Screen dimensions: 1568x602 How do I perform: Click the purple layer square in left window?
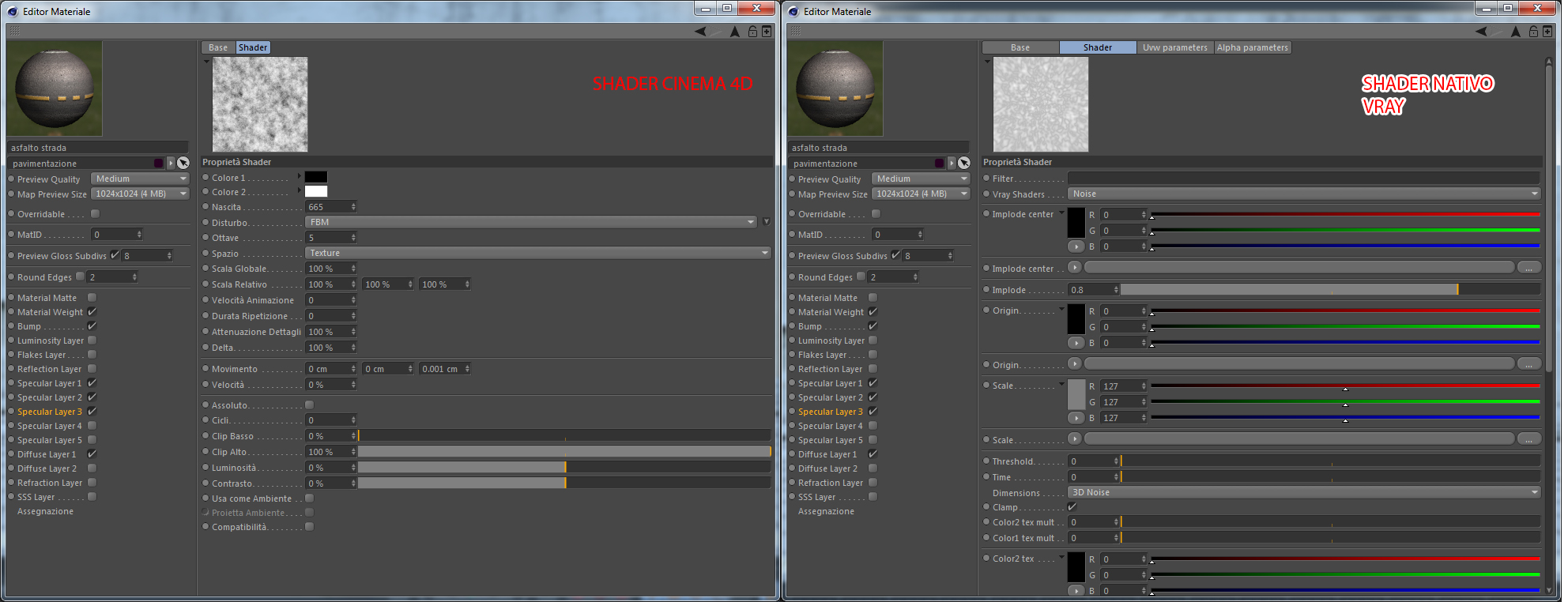click(159, 164)
